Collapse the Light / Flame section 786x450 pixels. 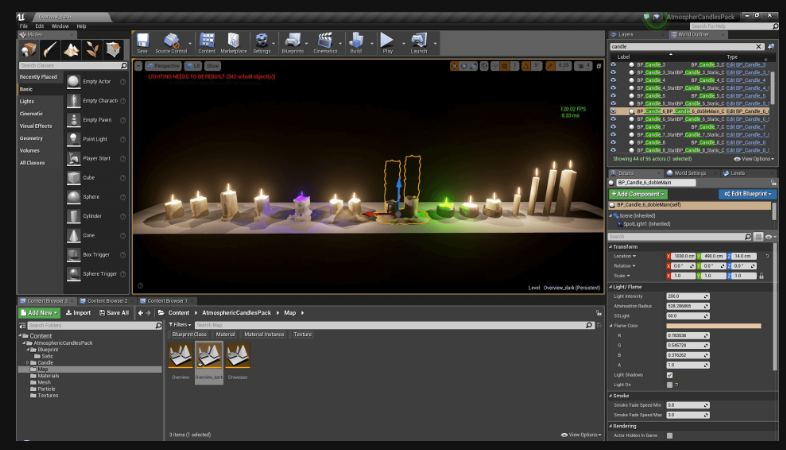coord(611,287)
